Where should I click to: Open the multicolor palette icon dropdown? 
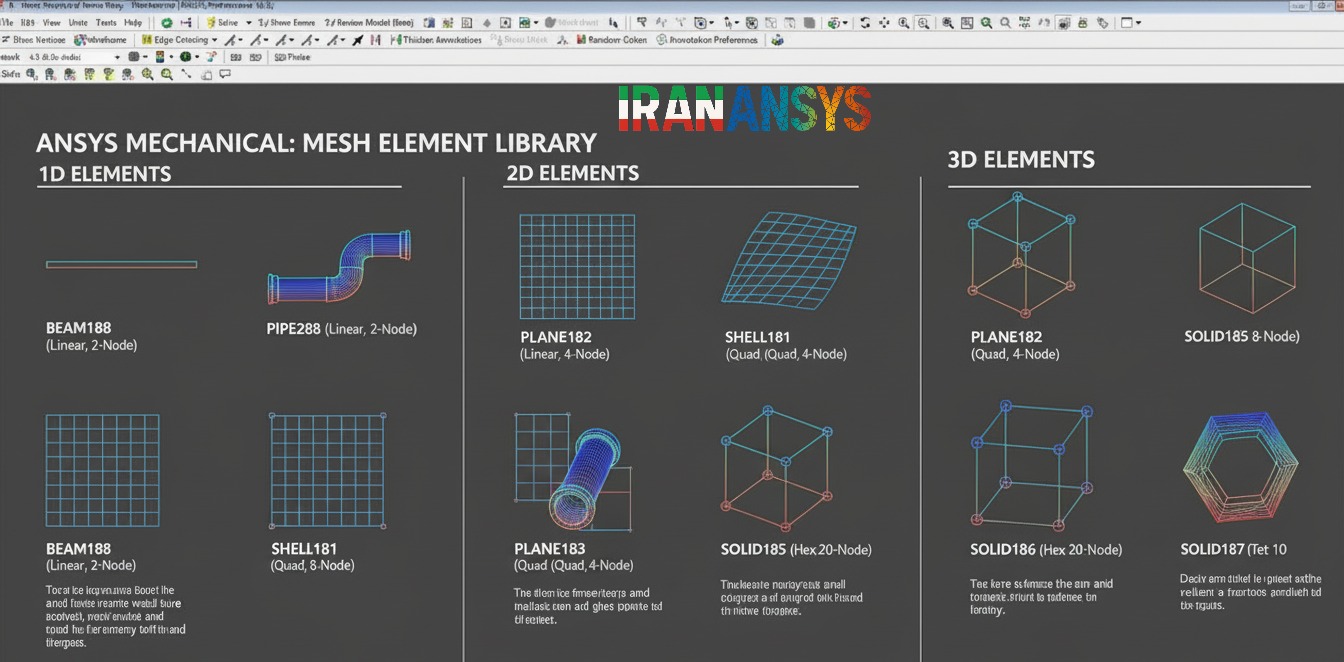point(164,57)
